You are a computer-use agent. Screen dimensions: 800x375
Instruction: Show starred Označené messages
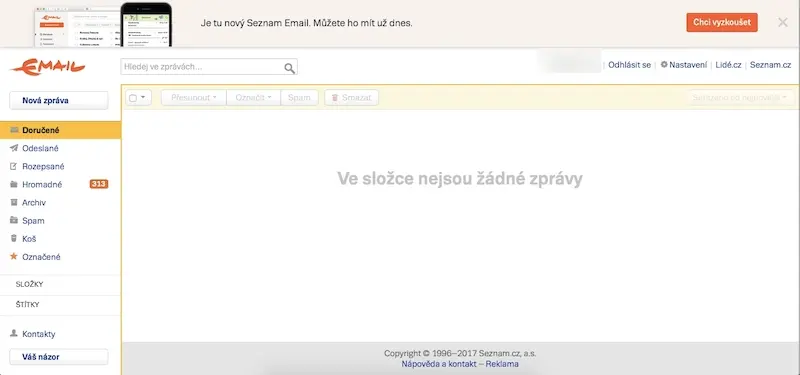point(60,257)
